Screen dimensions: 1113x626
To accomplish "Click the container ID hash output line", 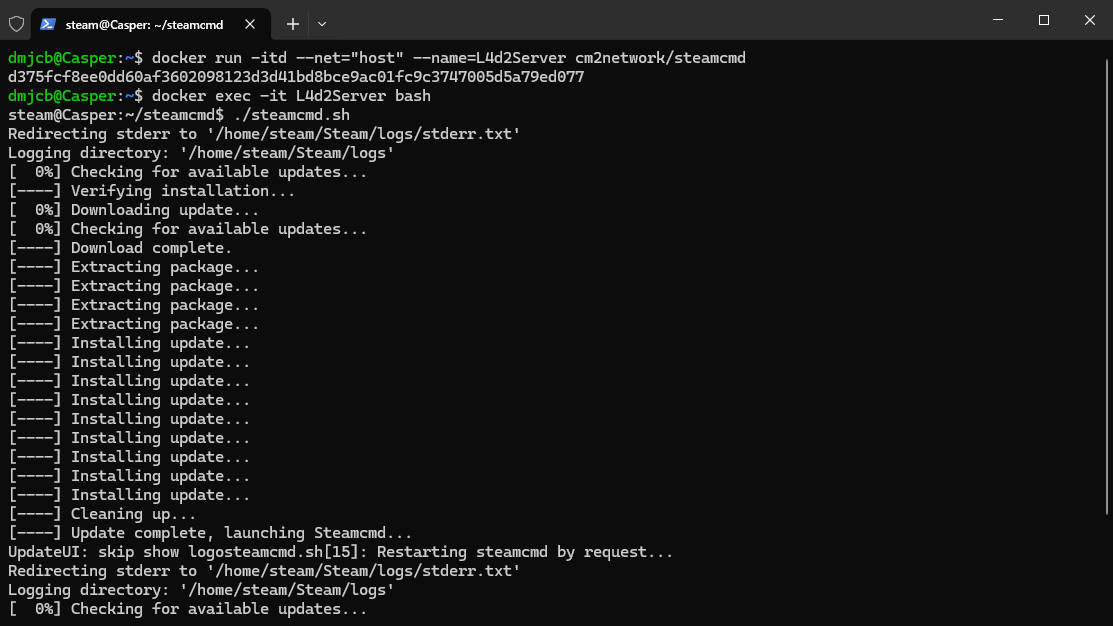I will (296, 77).
